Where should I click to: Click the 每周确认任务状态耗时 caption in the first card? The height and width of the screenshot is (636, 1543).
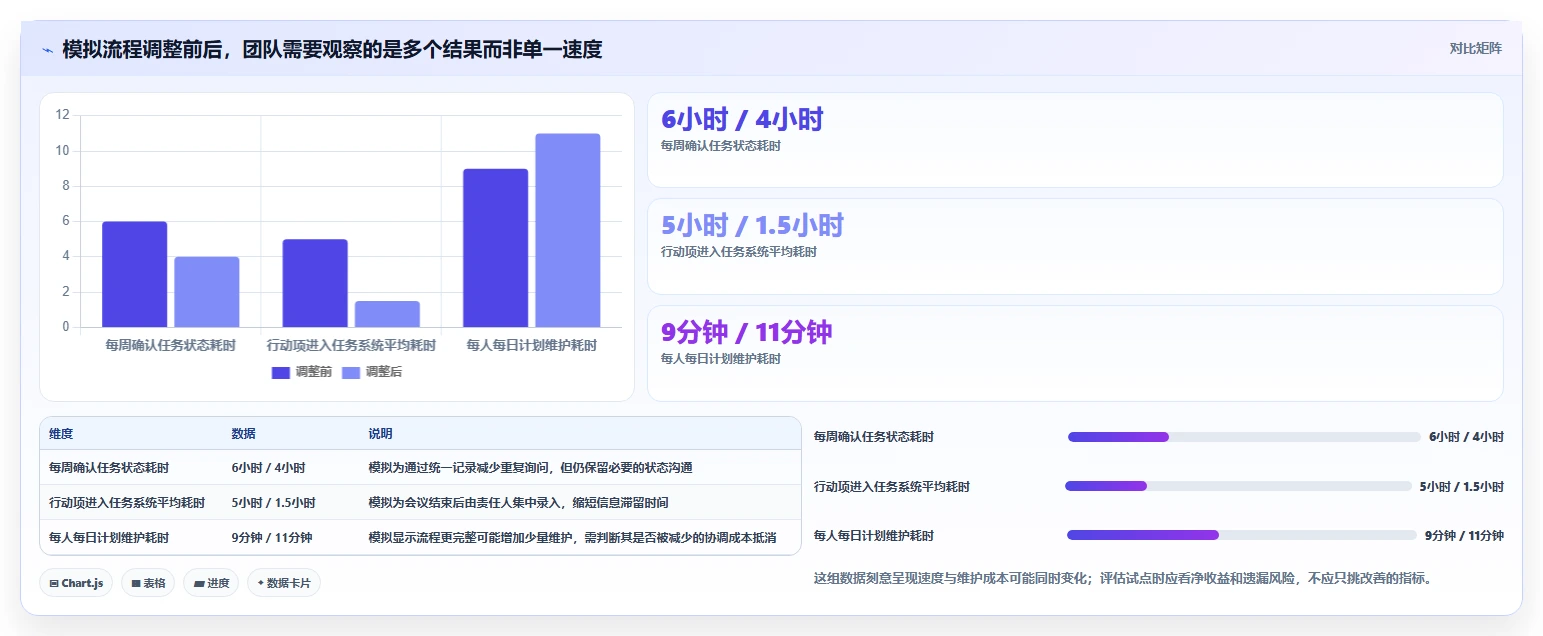click(x=721, y=146)
